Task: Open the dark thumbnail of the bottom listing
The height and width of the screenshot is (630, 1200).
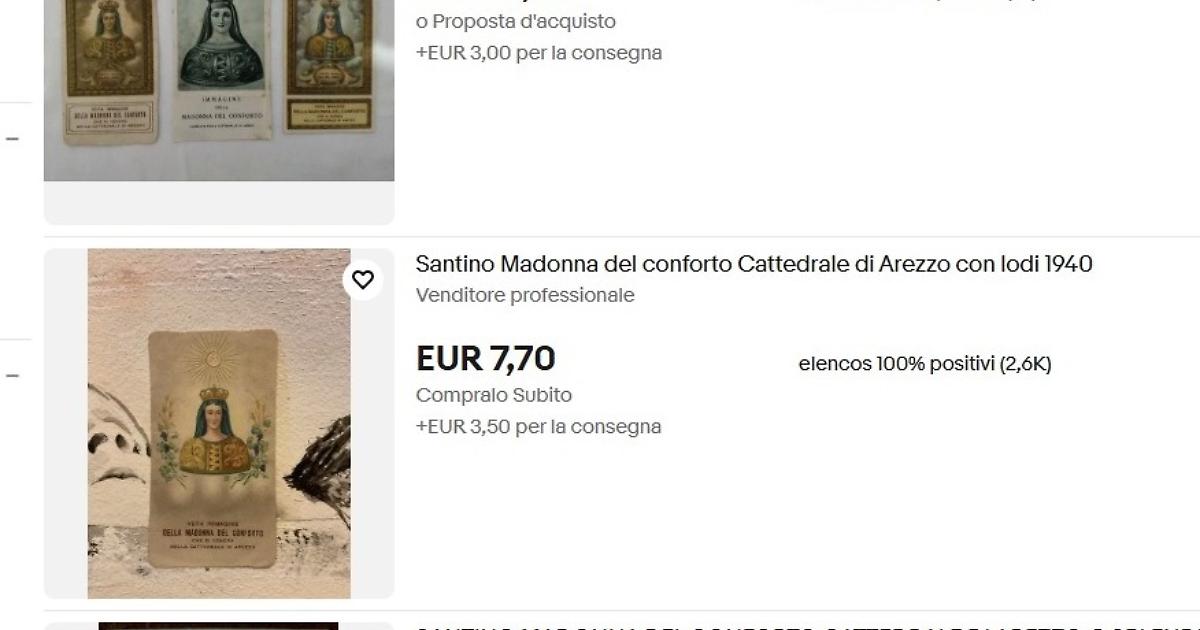Action: point(218,626)
